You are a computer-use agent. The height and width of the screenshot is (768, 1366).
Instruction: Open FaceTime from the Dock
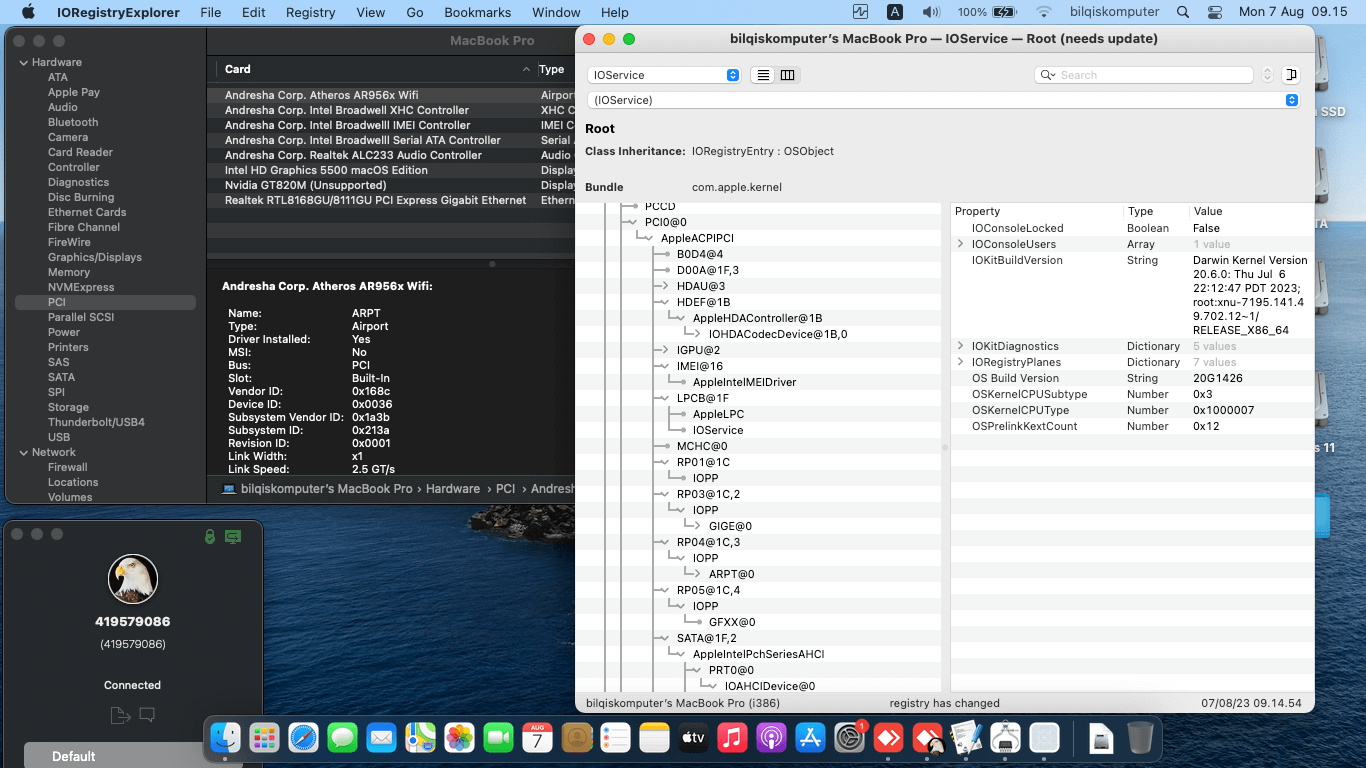click(x=498, y=739)
